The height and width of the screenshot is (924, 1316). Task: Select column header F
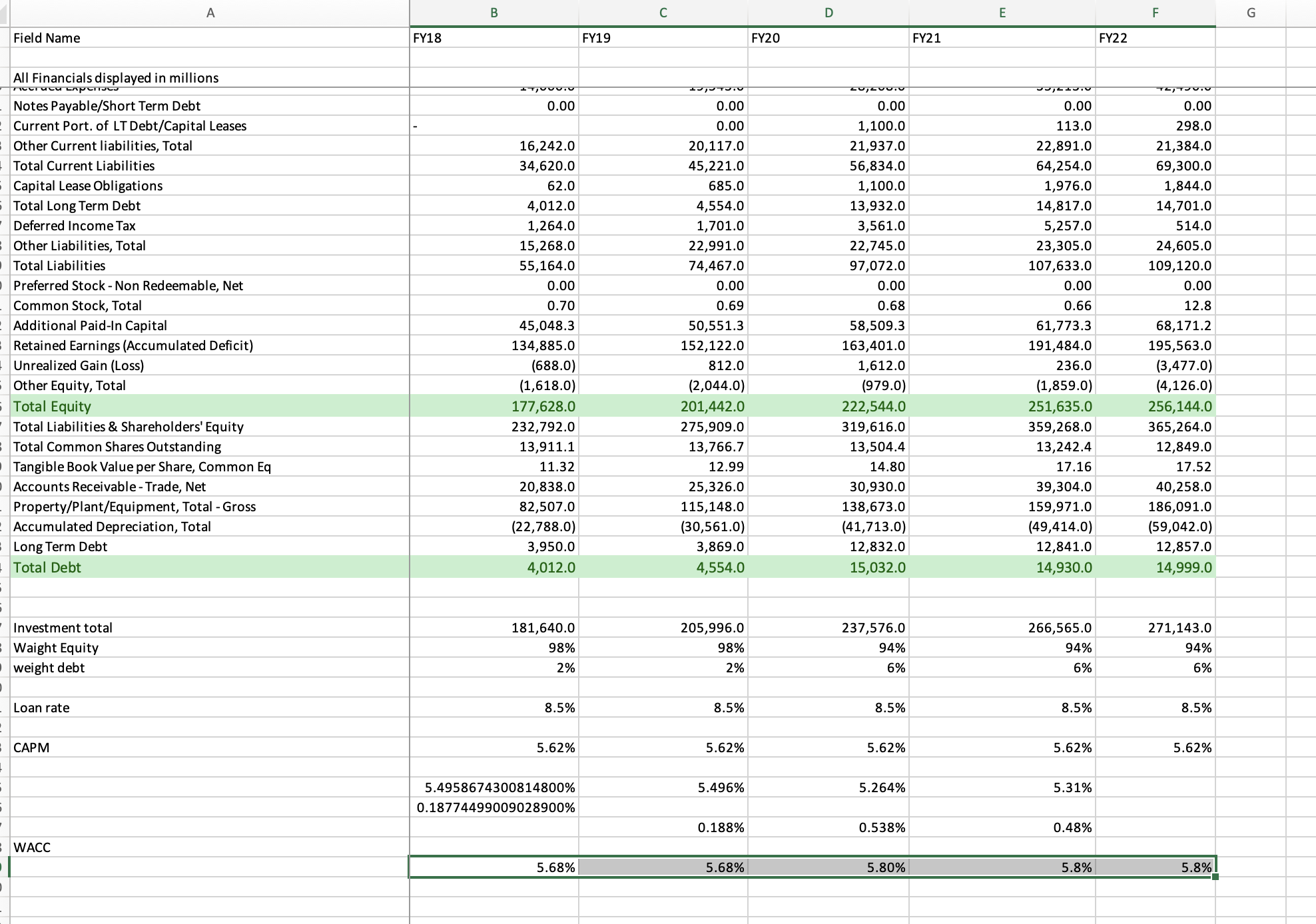tap(1154, 12)
